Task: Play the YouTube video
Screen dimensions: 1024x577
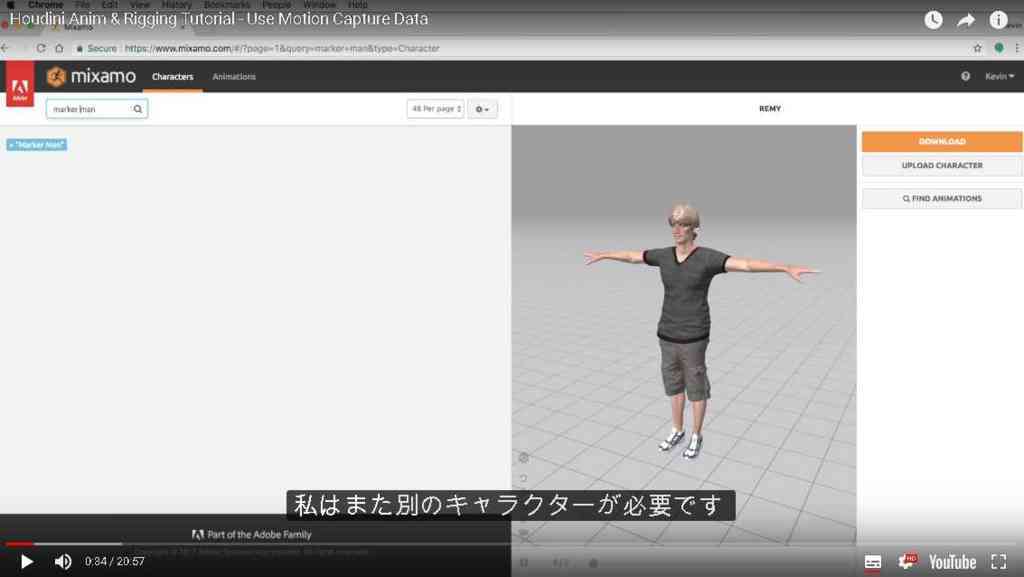Action: click(26, 561)
